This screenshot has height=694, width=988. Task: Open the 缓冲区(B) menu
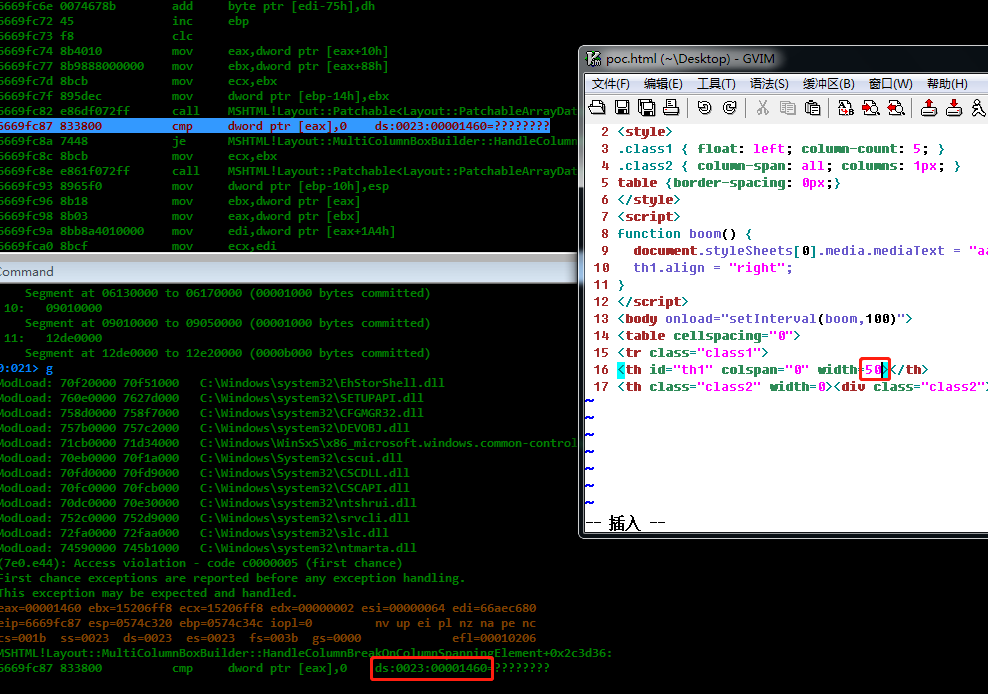coord(828,84)
